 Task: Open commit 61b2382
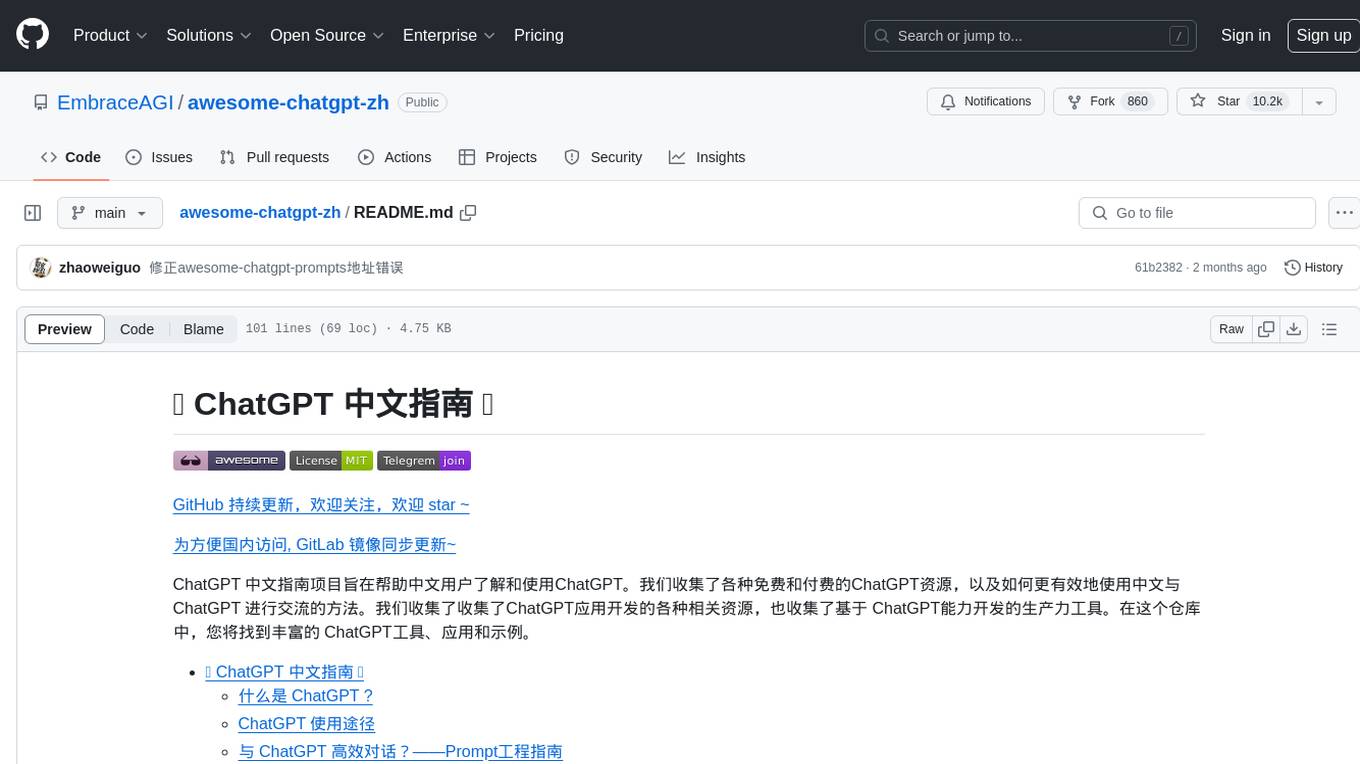(x=1158, y=268)
